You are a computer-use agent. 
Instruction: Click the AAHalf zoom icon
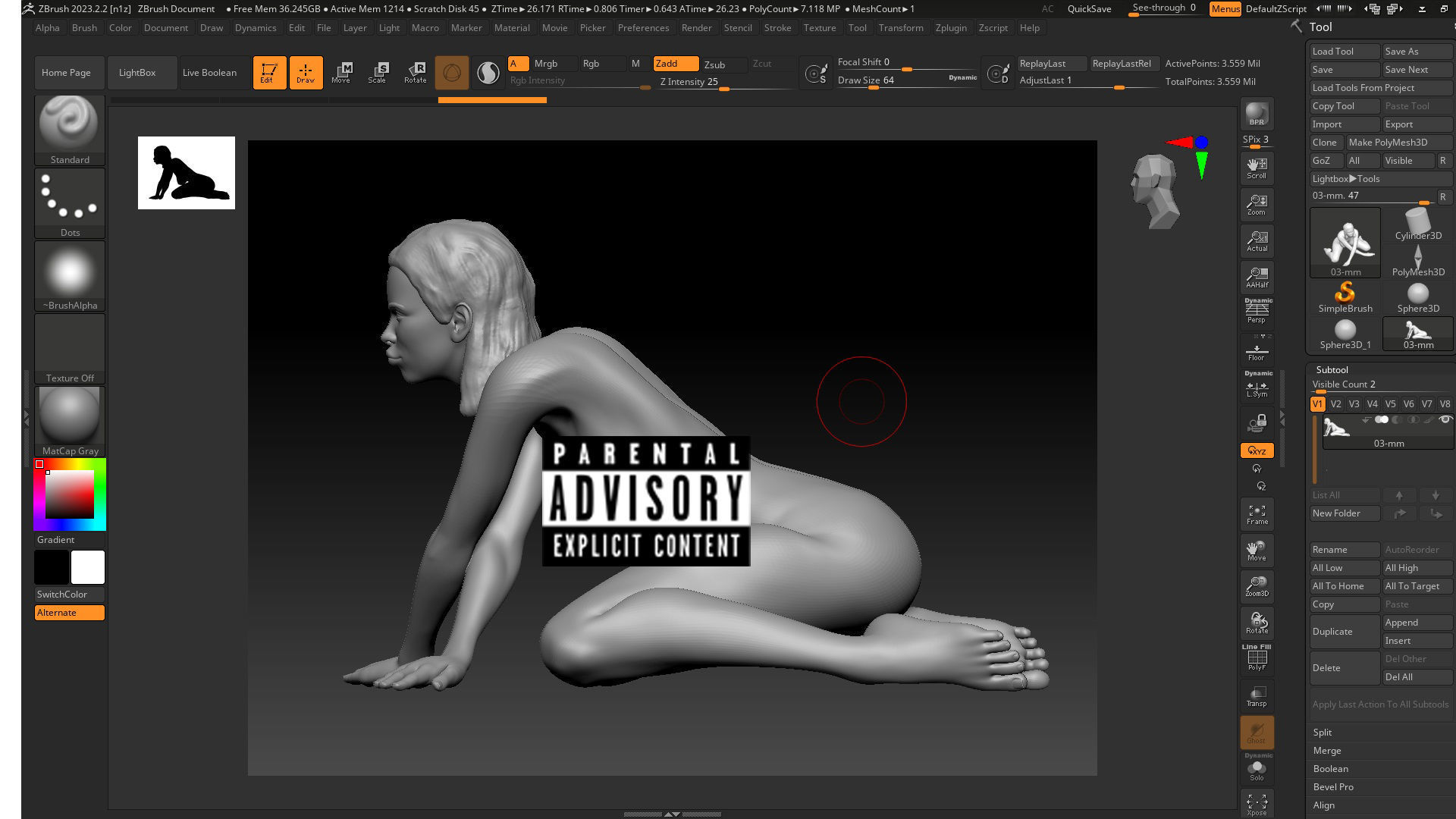1257,278
